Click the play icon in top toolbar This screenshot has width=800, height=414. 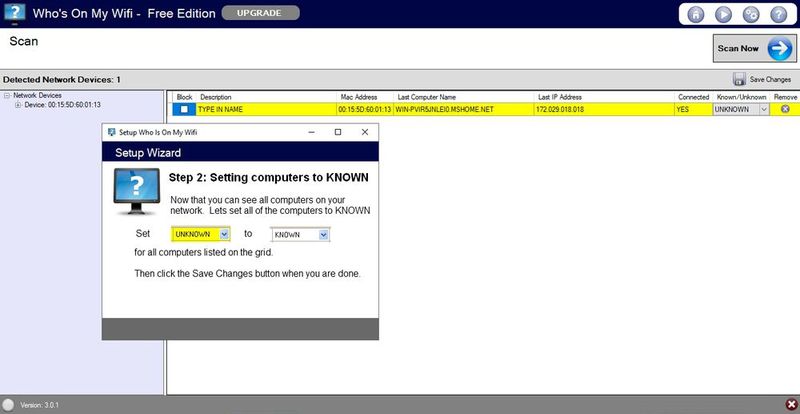(x=723, y=14)
